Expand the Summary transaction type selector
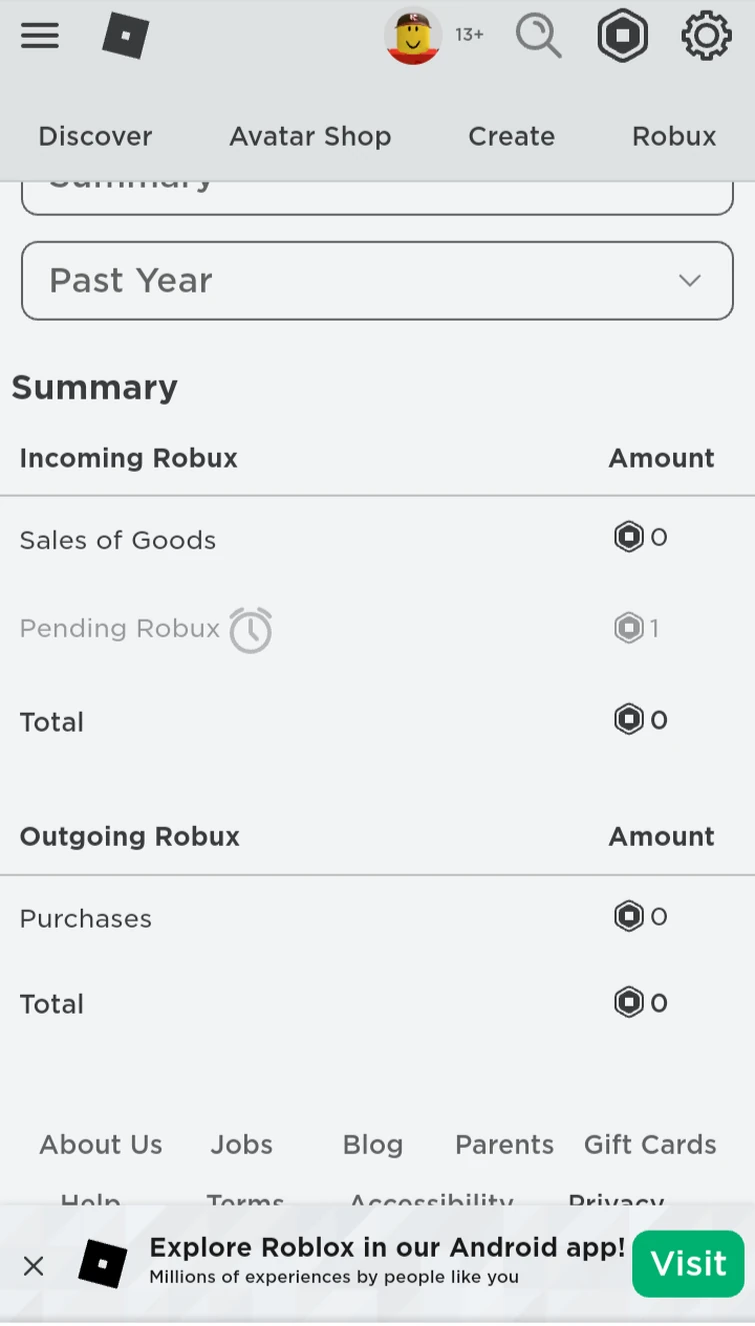 [x=377, y=190]
